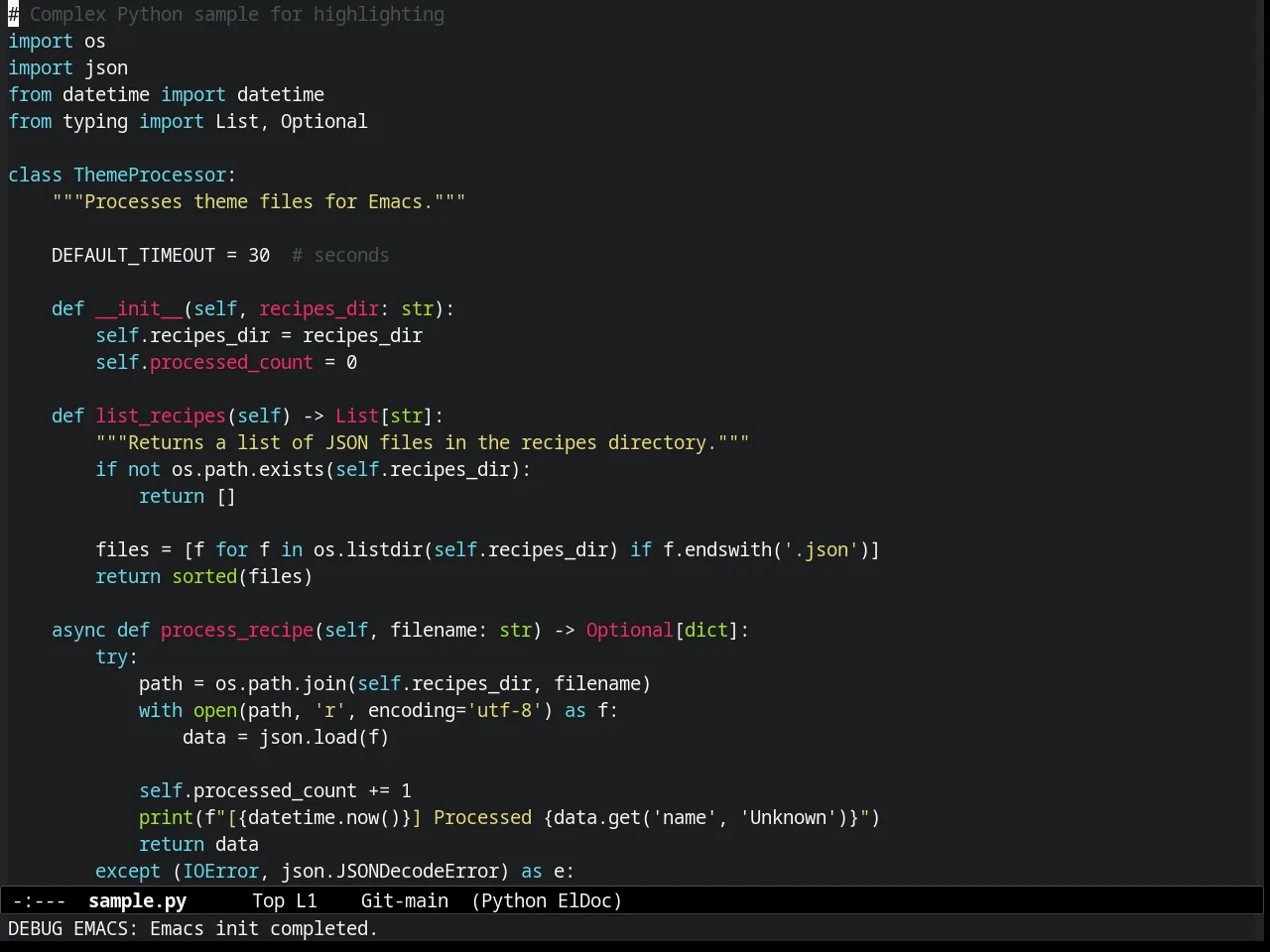Click 'json.JSONDecodeError' in except clause
Viewport: 1270px width, 952px height.
(390, 871)
